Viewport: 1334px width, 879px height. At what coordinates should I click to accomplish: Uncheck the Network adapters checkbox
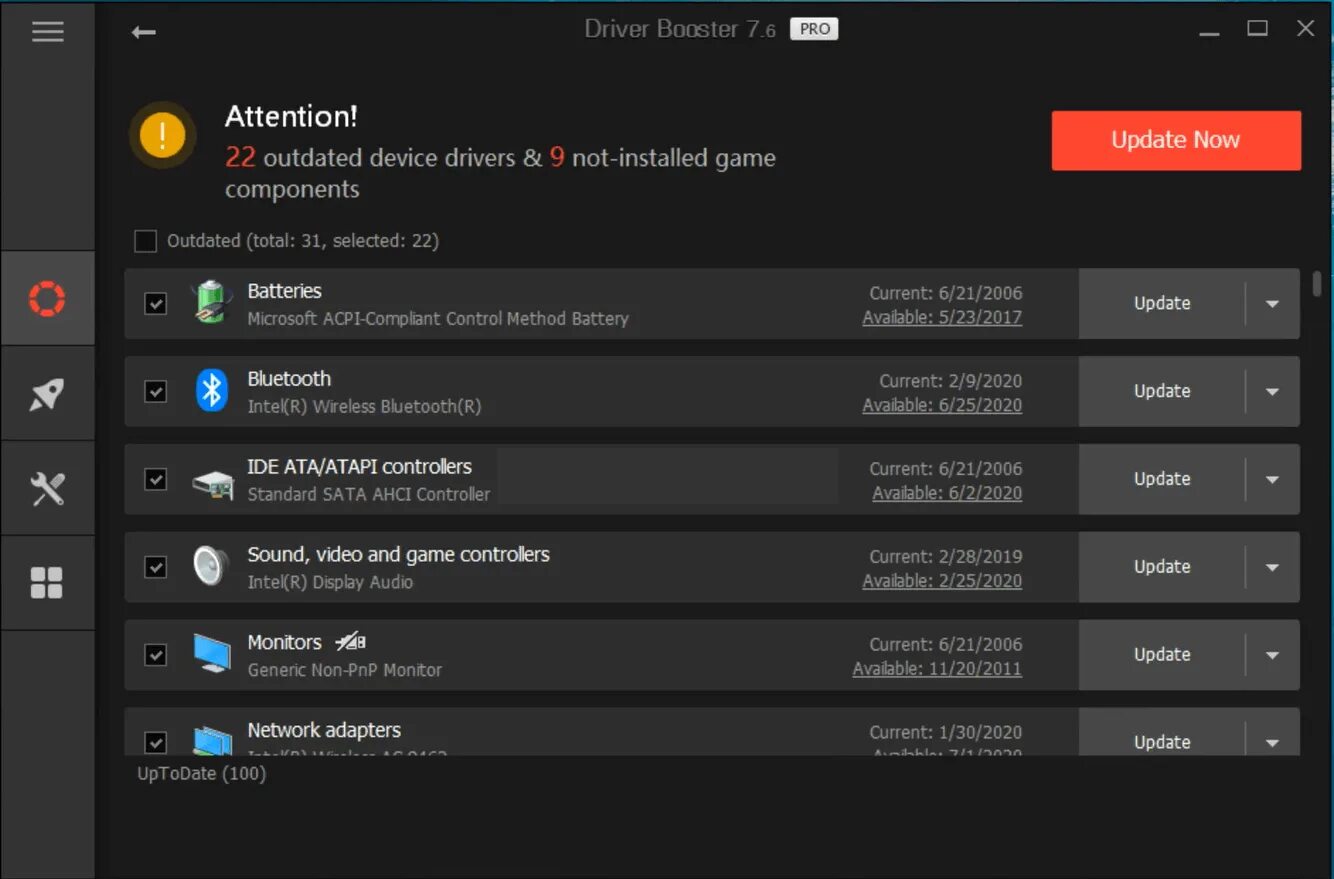pos(156,742)
